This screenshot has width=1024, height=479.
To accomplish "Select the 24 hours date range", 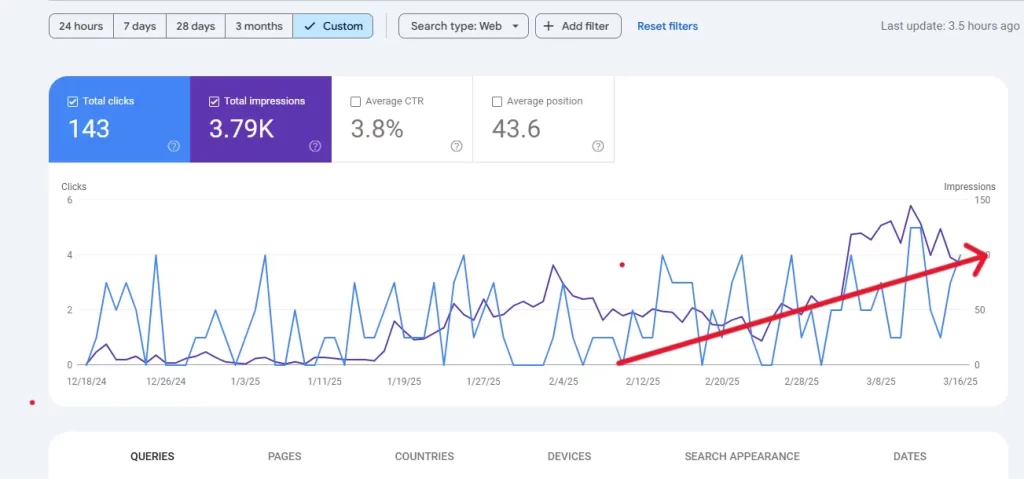I will tap(81, 26).
